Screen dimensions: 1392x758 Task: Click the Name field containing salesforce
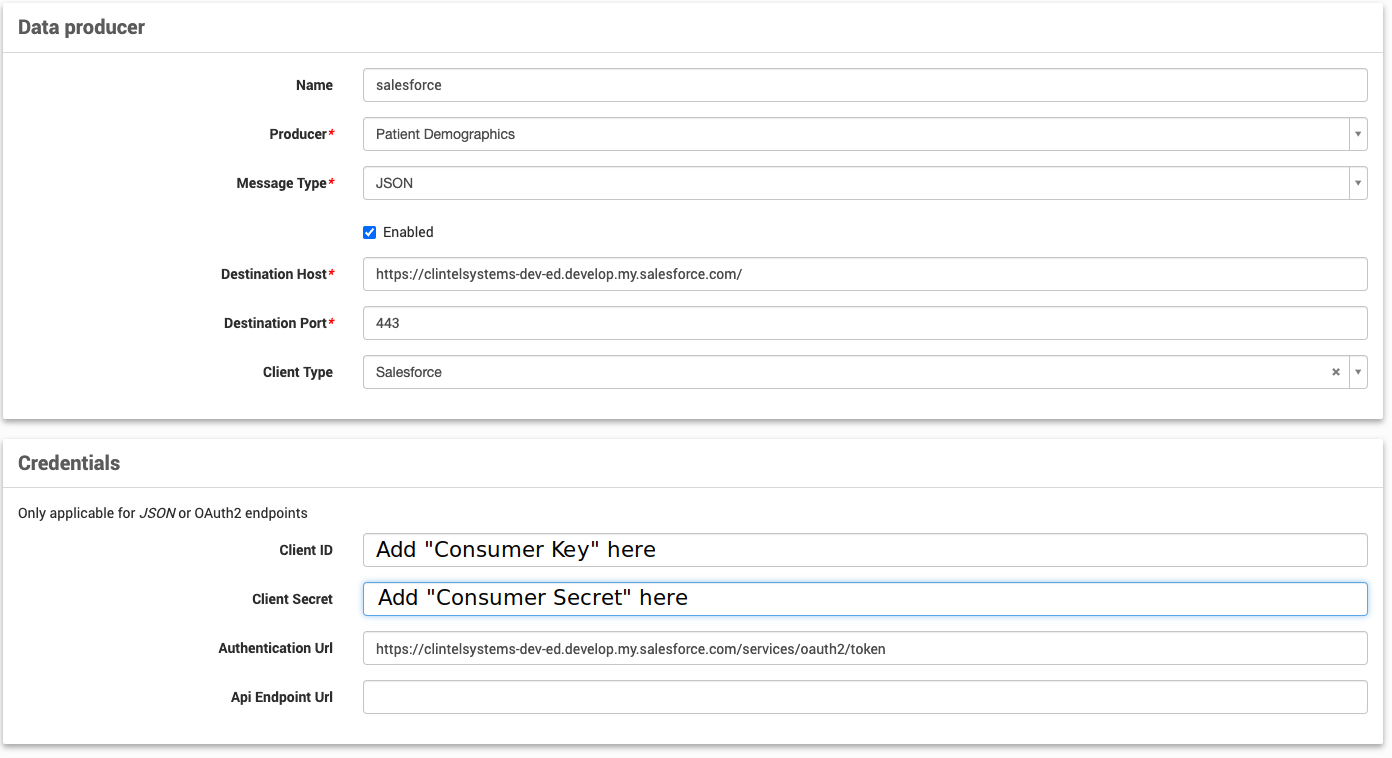[x=864, y=85]
